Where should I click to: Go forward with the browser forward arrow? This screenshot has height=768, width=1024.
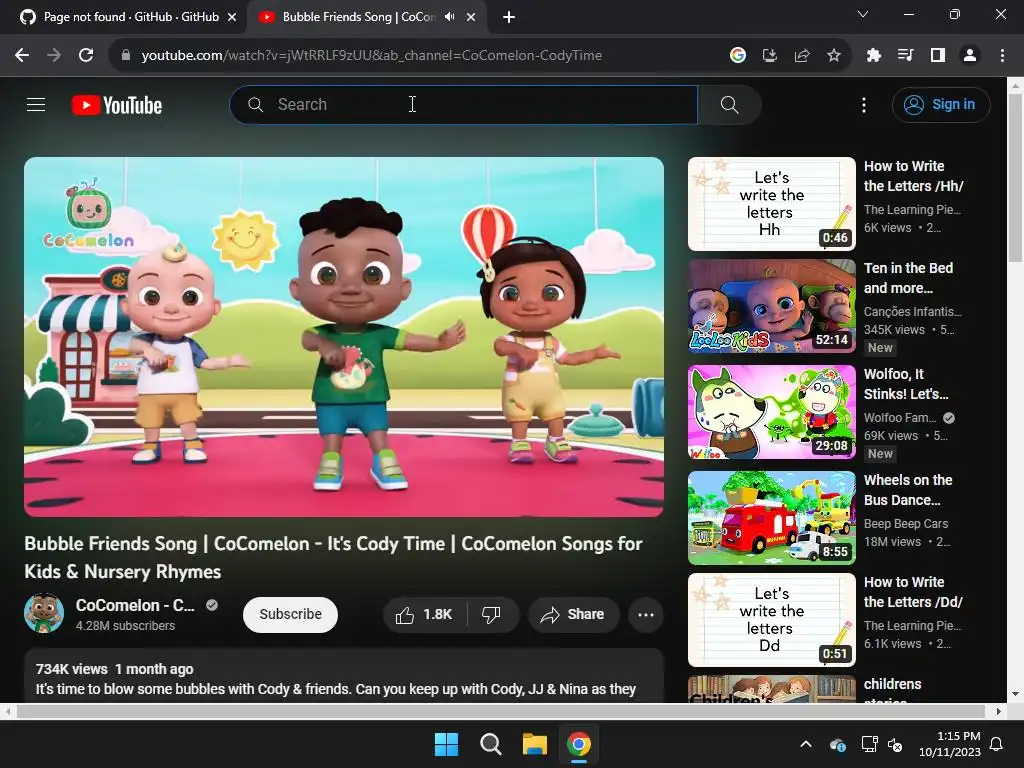click(54, 56)
